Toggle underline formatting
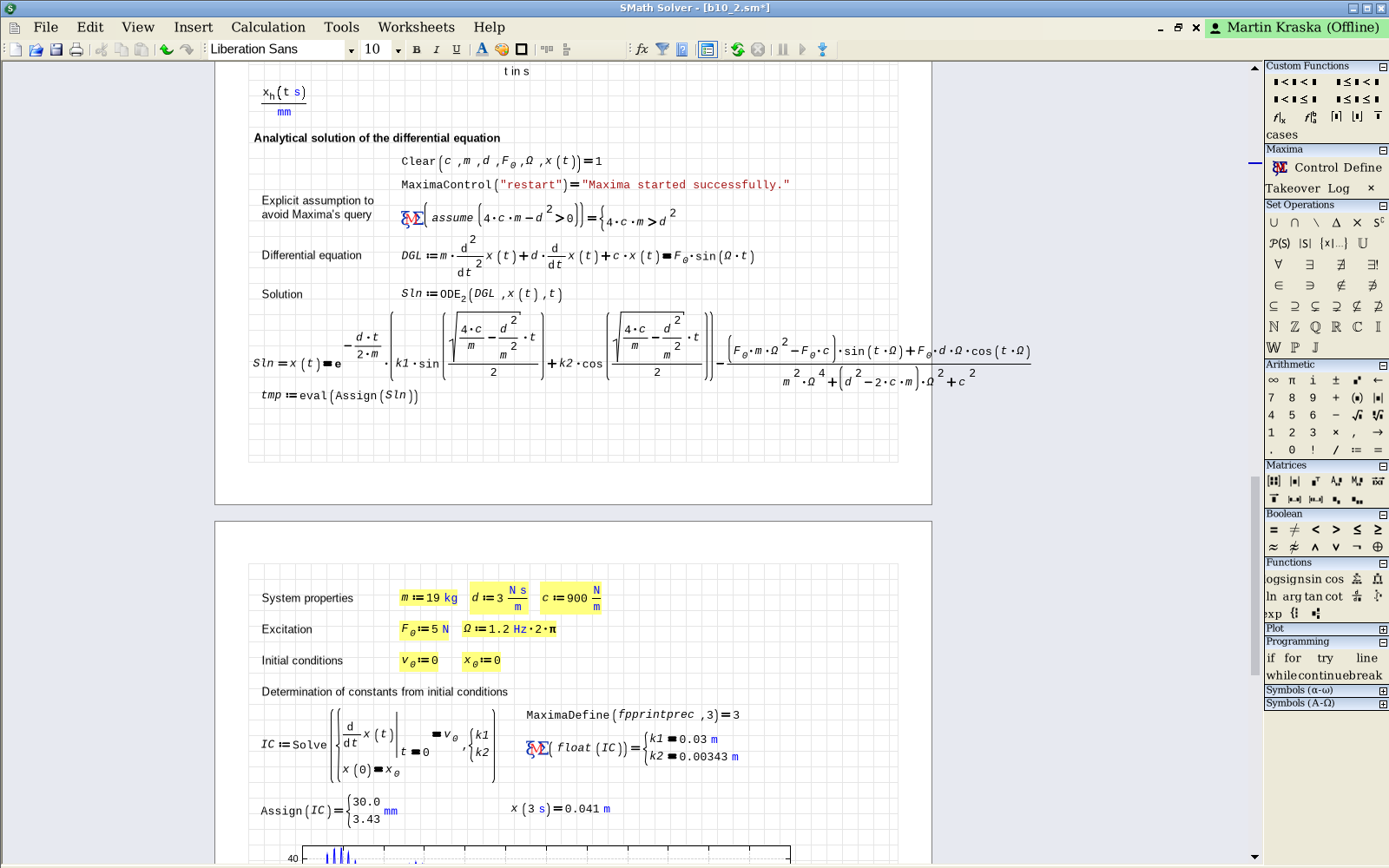 click(x=457, y=49)
